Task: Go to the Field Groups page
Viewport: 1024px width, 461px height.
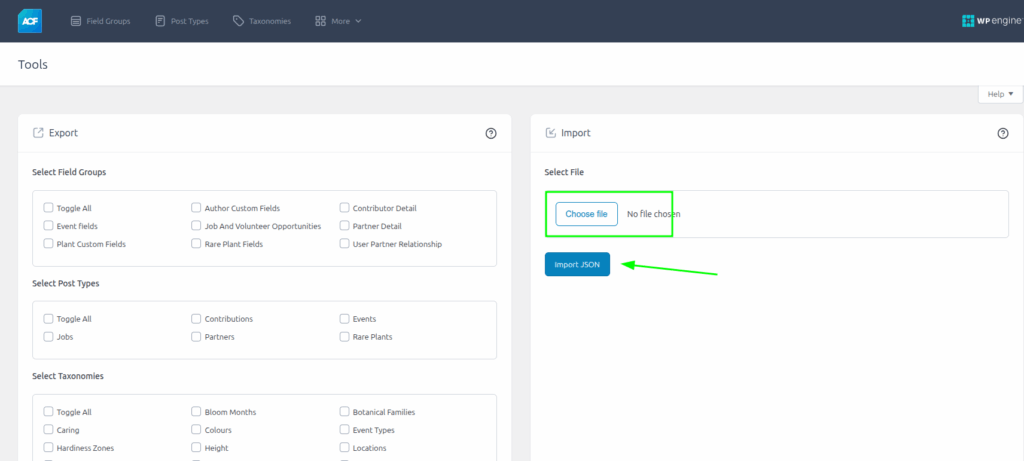Action: pos(108,20)
